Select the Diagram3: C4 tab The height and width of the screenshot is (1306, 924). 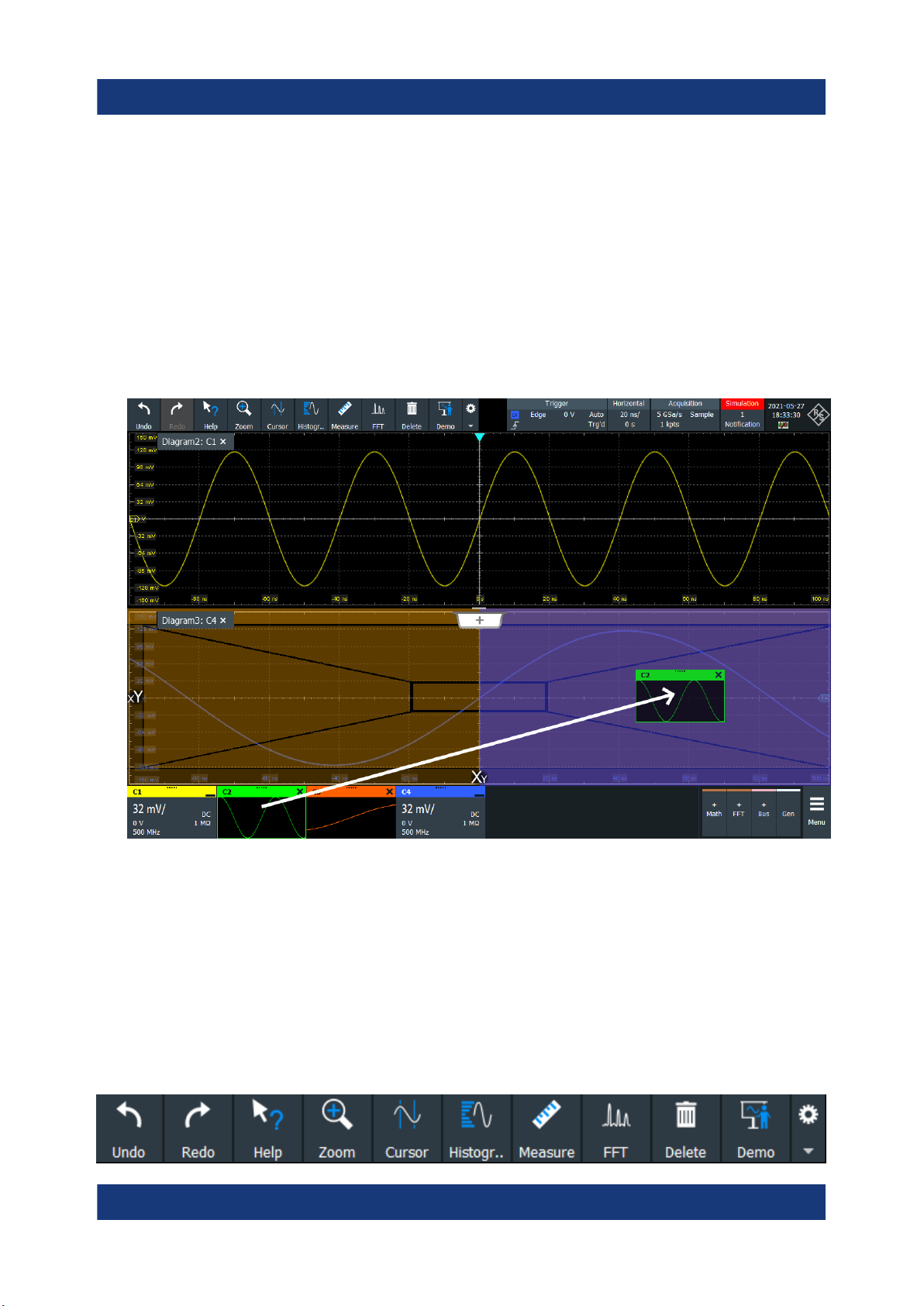click(188, 621)
